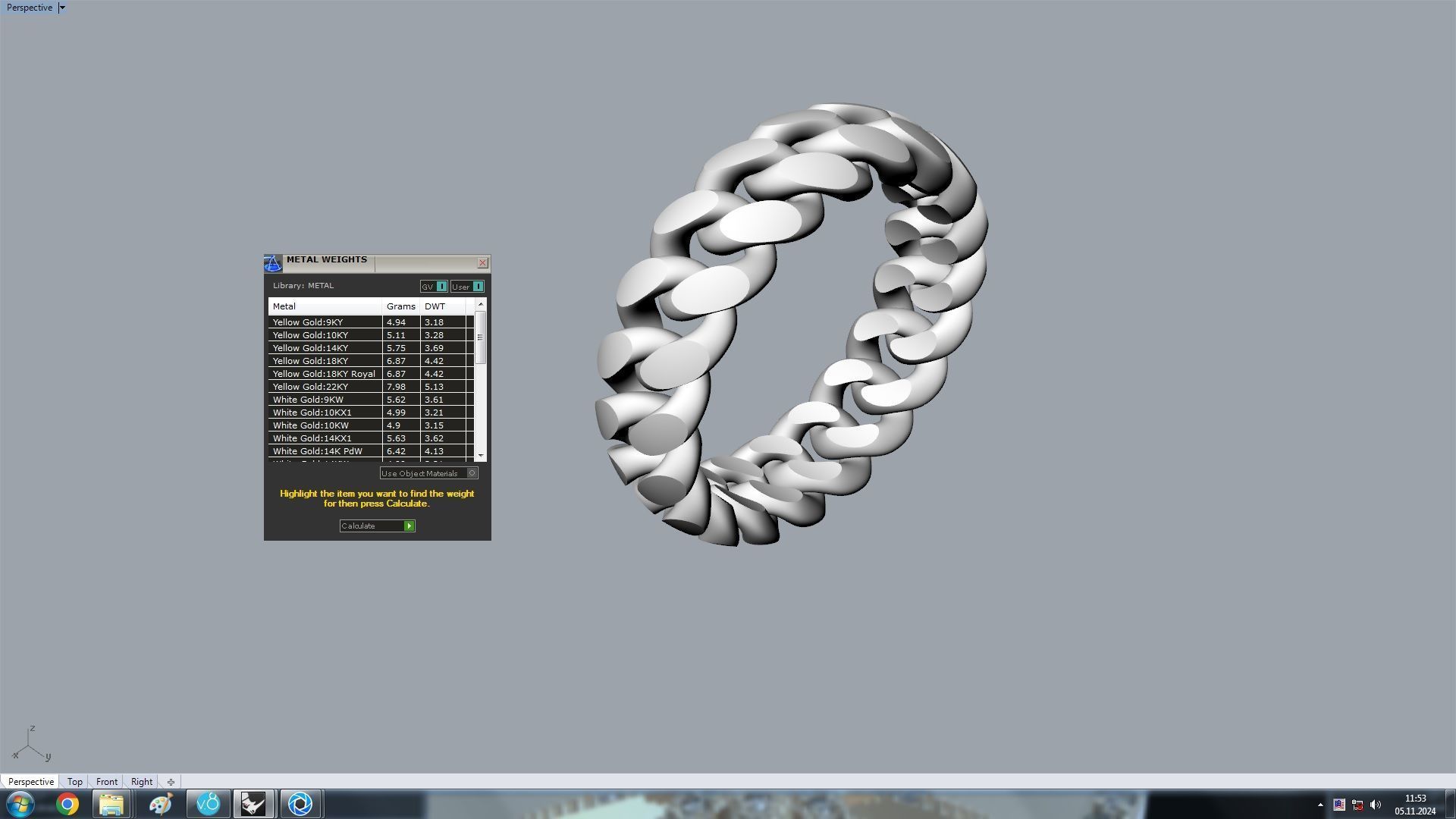Open the volume tray icon

pos(1376,805)
